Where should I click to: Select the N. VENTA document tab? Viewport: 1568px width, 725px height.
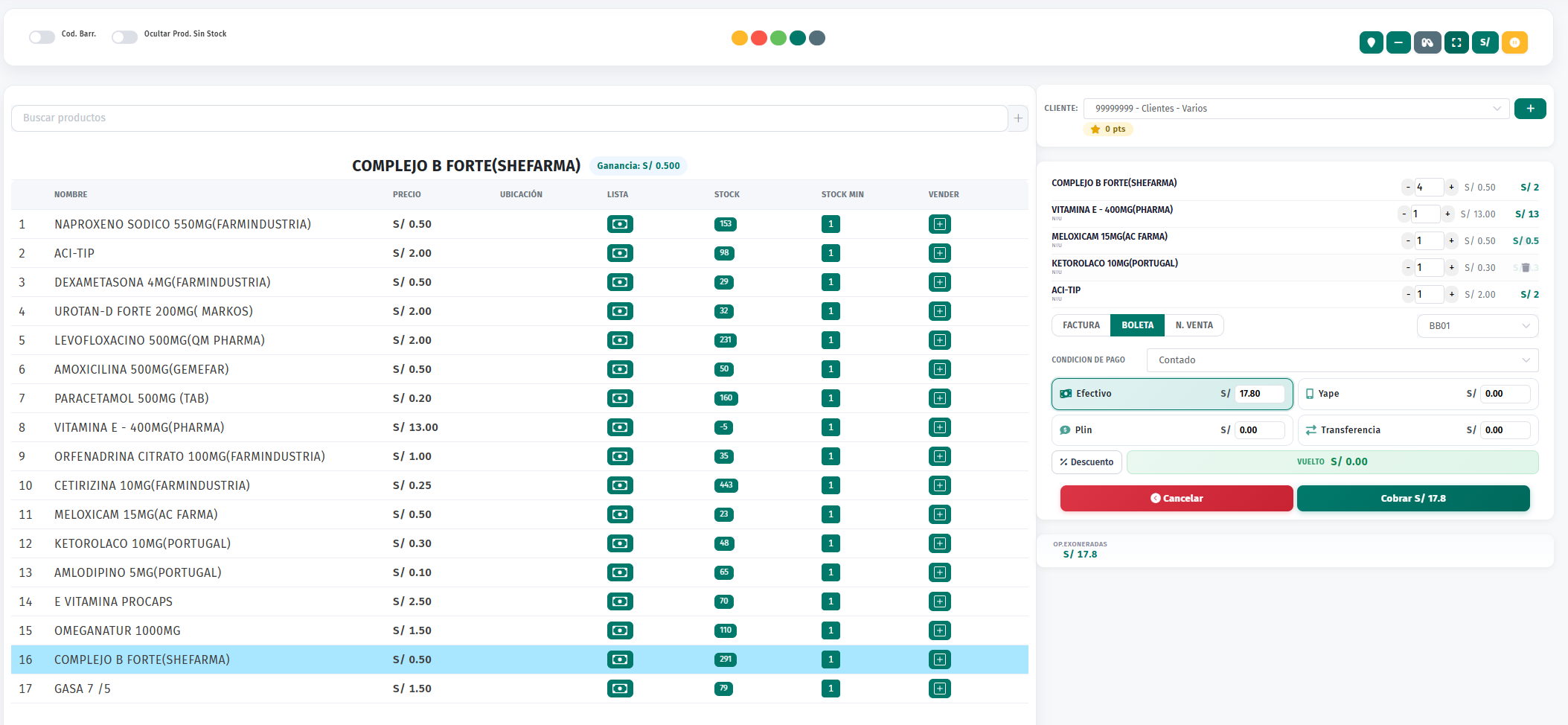(1194, 325)
